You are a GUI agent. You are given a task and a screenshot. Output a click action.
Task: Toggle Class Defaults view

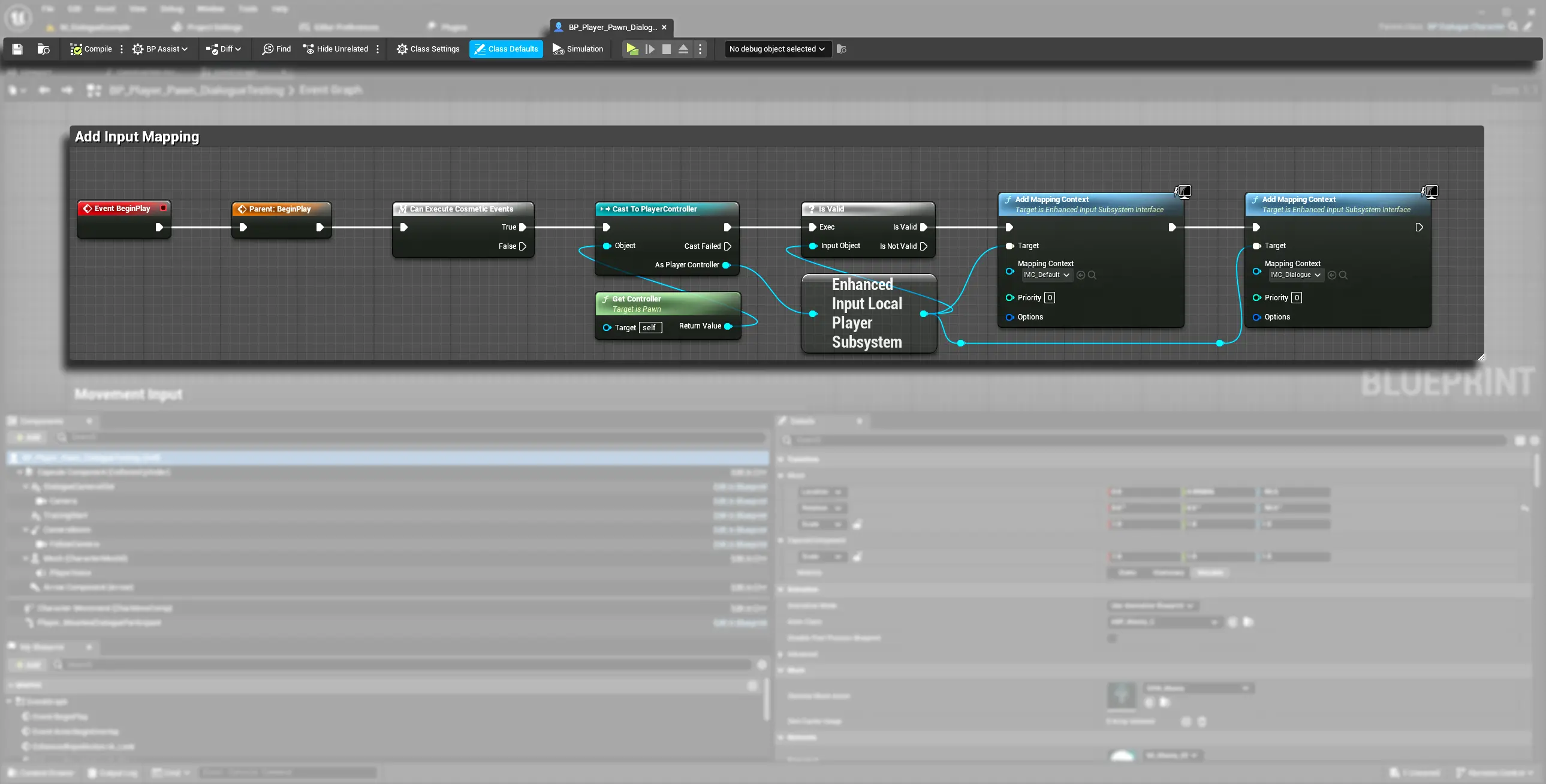coord(506,49)
